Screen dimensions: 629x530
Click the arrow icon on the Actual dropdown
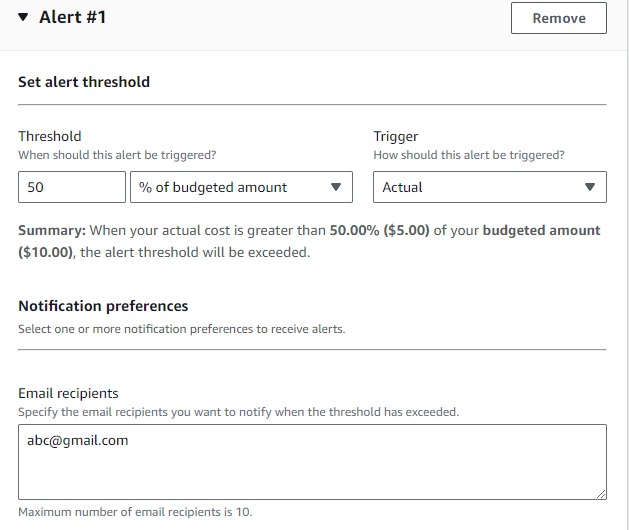point(589,187)
